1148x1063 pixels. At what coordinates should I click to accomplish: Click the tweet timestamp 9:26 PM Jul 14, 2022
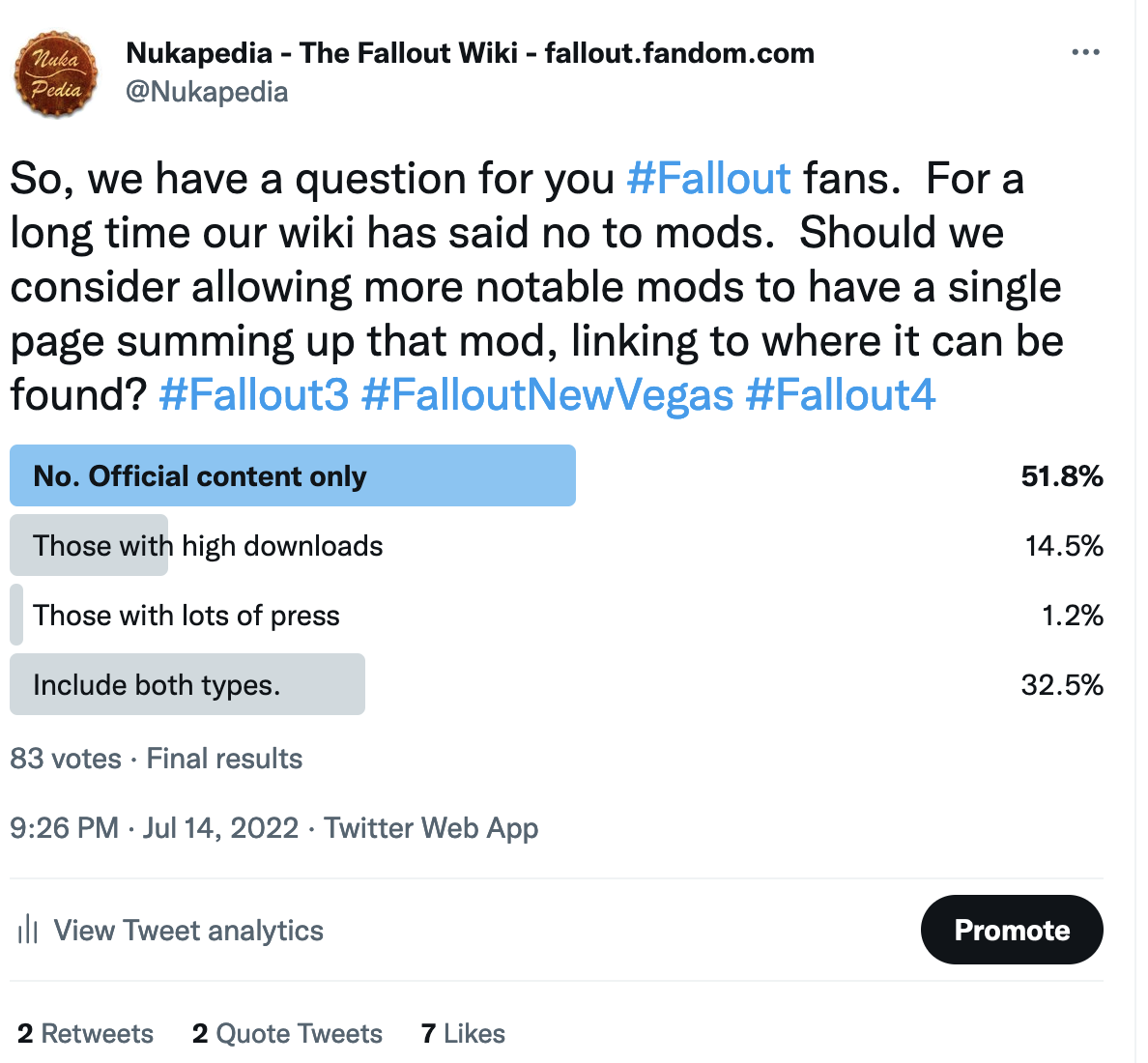pos(155,828)
